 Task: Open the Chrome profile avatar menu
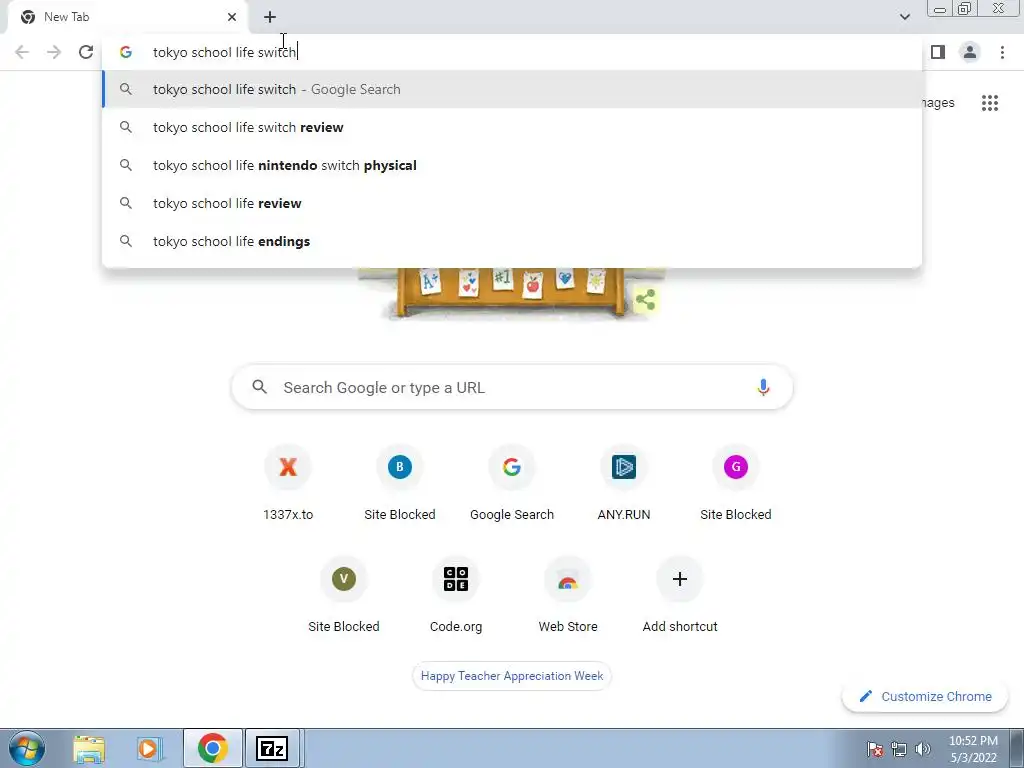[x=970, y=52]
